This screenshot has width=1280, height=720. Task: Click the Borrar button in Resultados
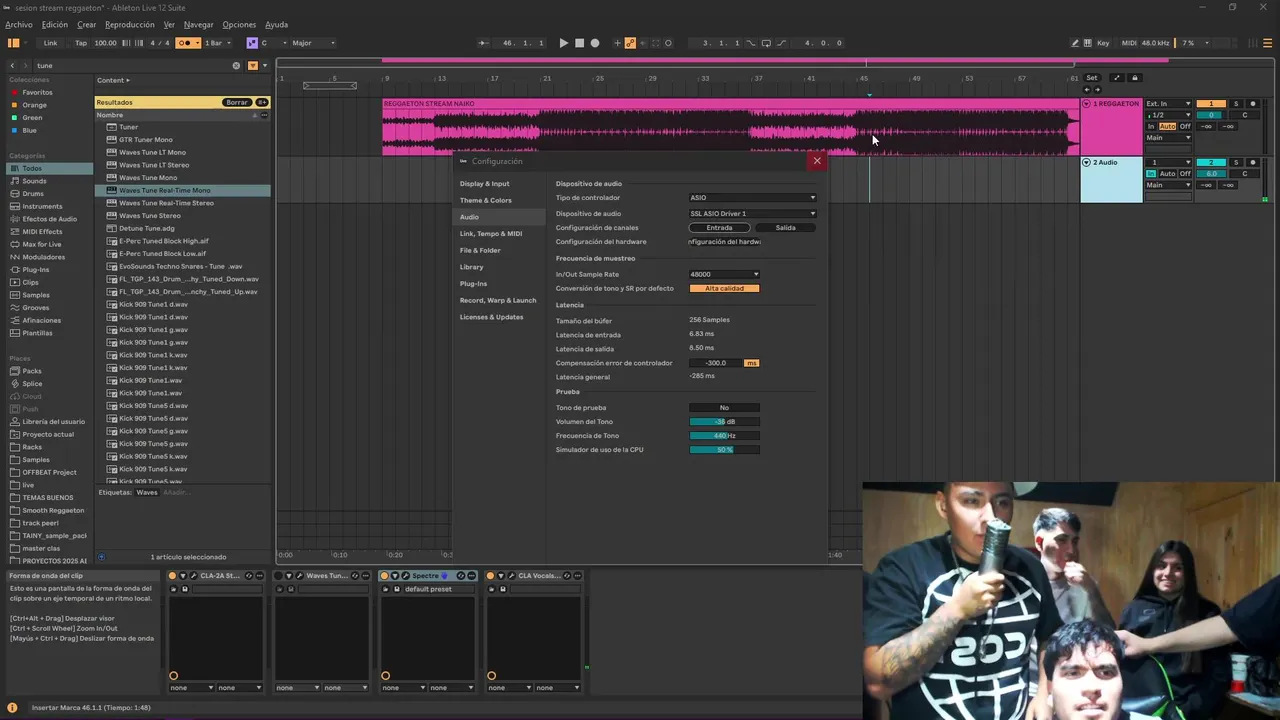236,102
